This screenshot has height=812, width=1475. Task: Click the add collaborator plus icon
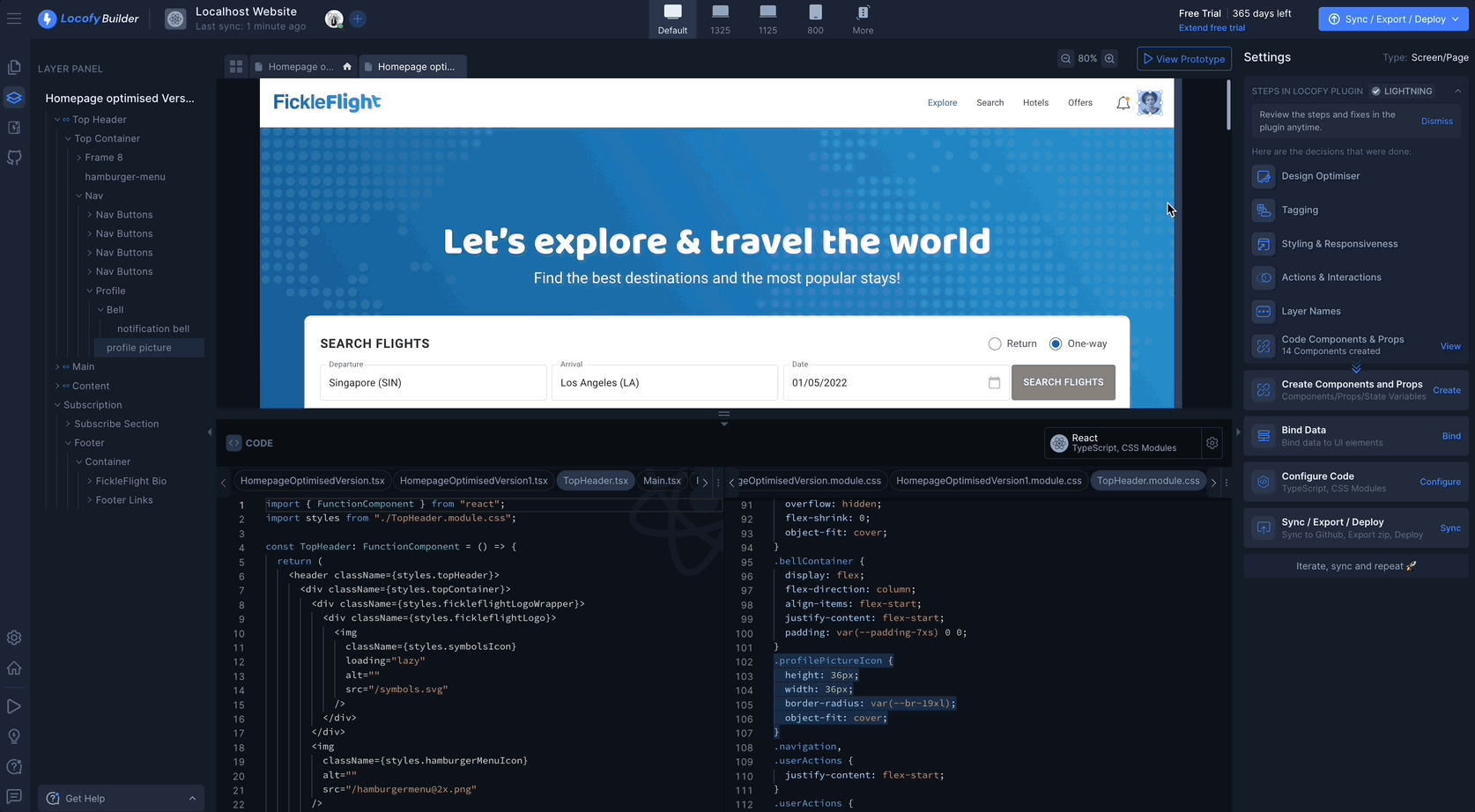coord(358,18)
